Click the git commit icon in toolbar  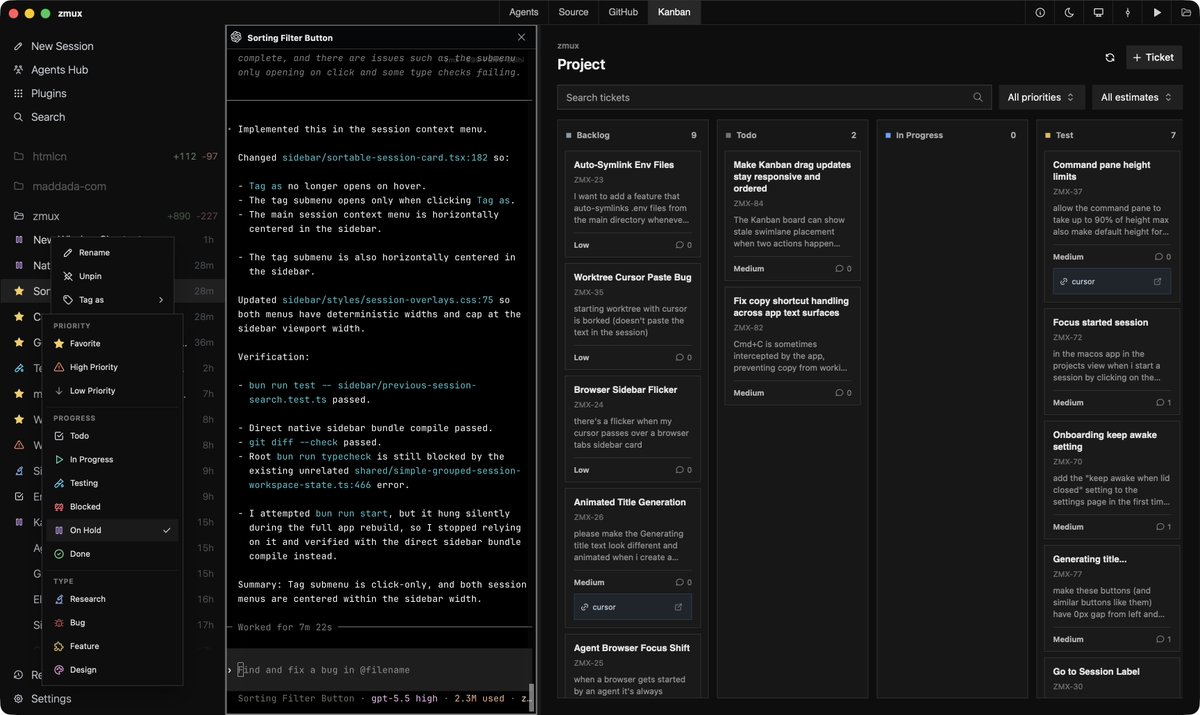[x=1128, y=13]
